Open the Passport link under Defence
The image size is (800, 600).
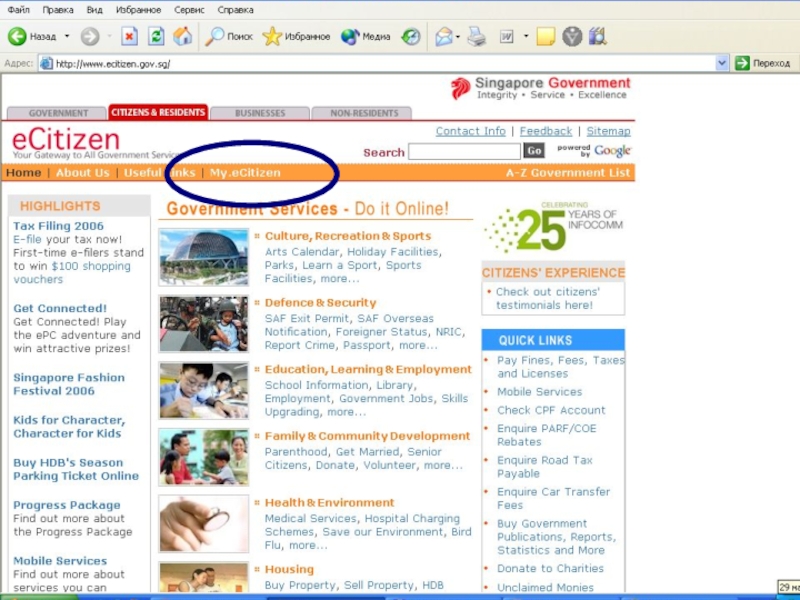[367, 345]
